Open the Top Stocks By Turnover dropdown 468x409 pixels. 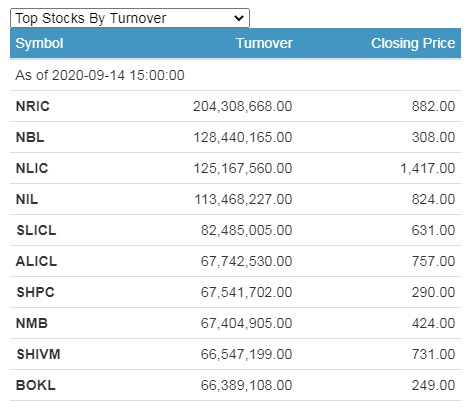pos(130,18)
